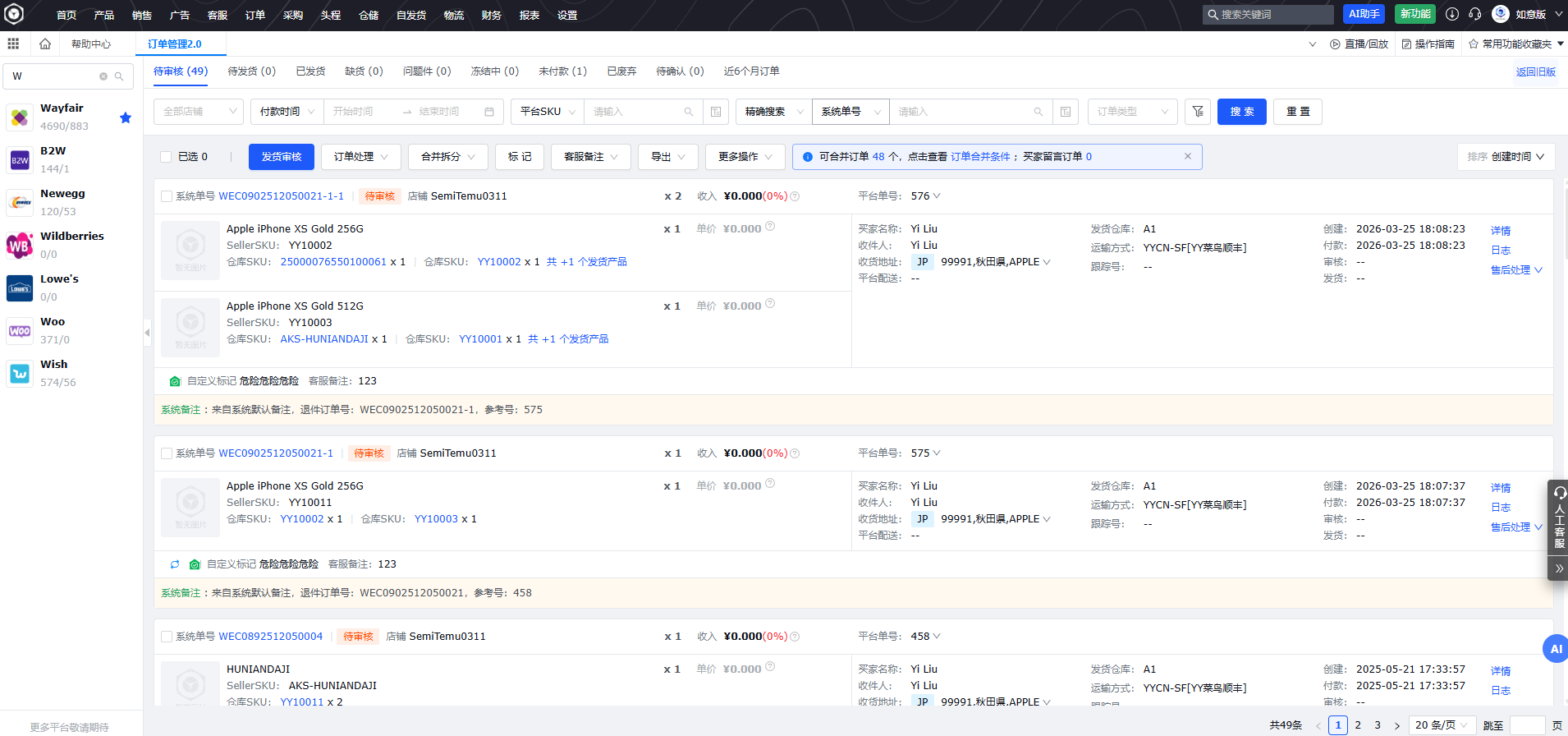Click the 系统单号 search input field
This screenshot has height=736, width=1568.
point(961,112)
